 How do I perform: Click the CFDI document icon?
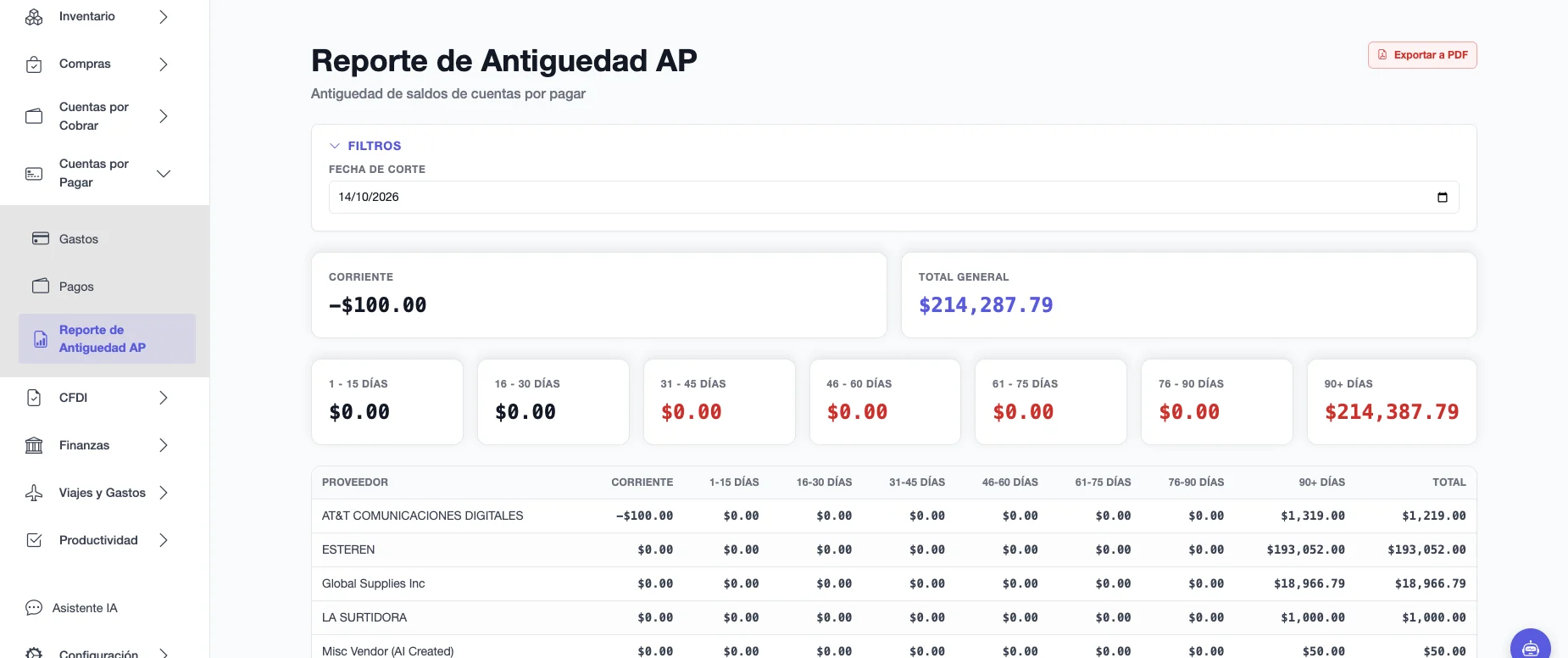point(34,398)
